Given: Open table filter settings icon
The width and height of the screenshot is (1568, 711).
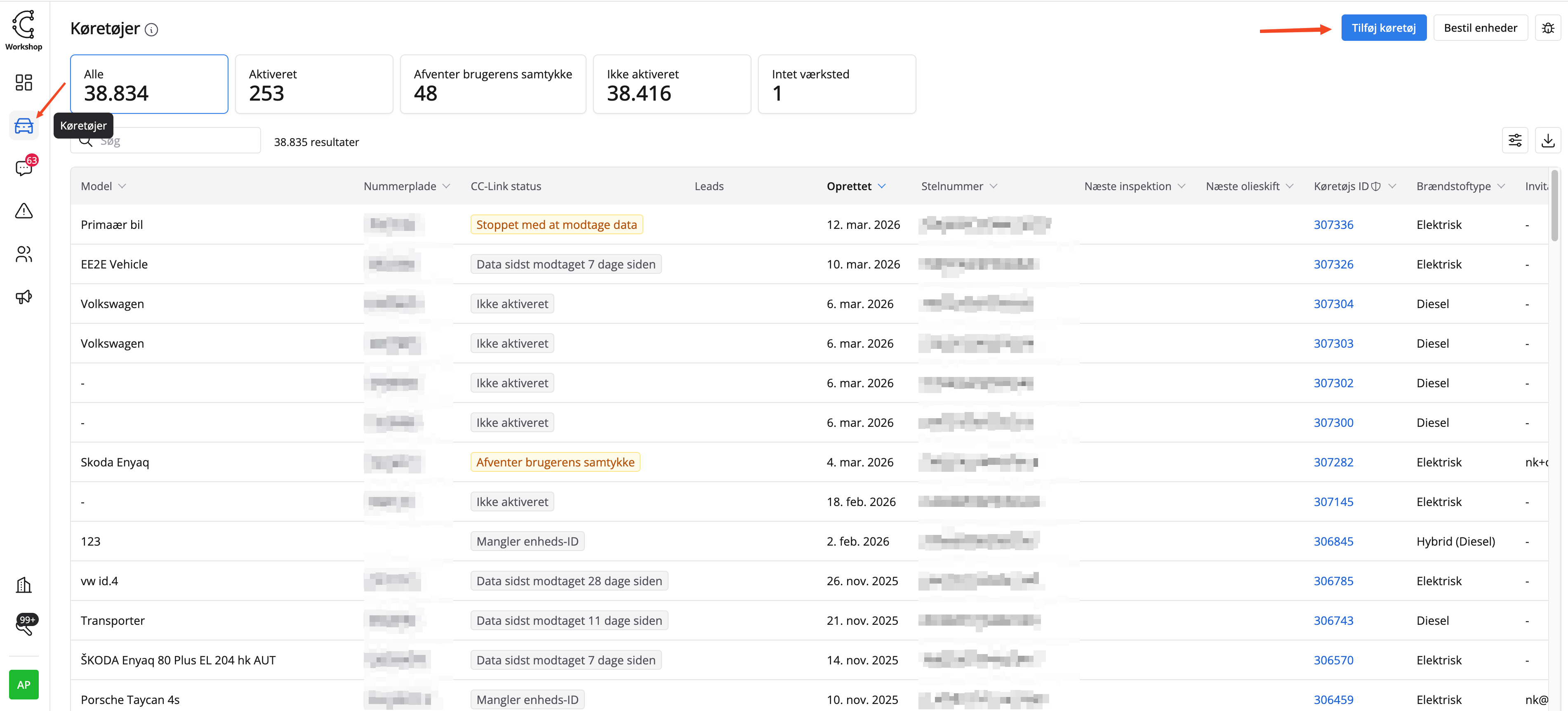Looking at the screenshot, I should tap(1514, 141).
